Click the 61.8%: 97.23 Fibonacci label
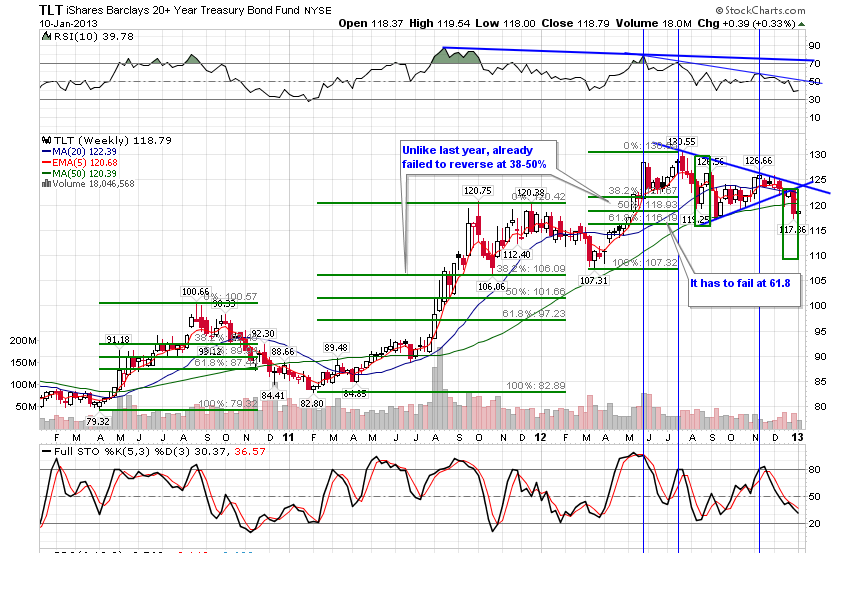The height and width of the screenshot is (591, 843). click(534, 314)
